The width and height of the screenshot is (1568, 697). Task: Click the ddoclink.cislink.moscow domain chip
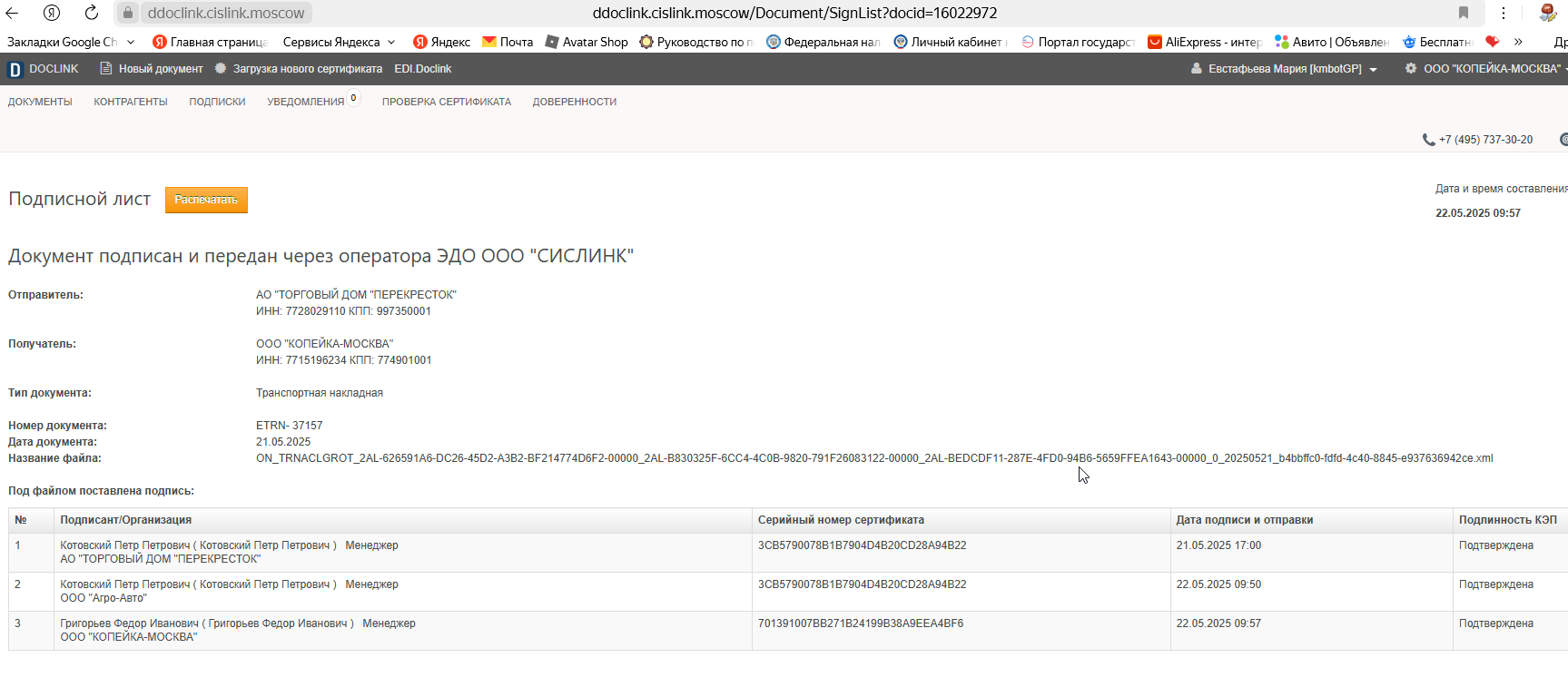pos(226,13)
